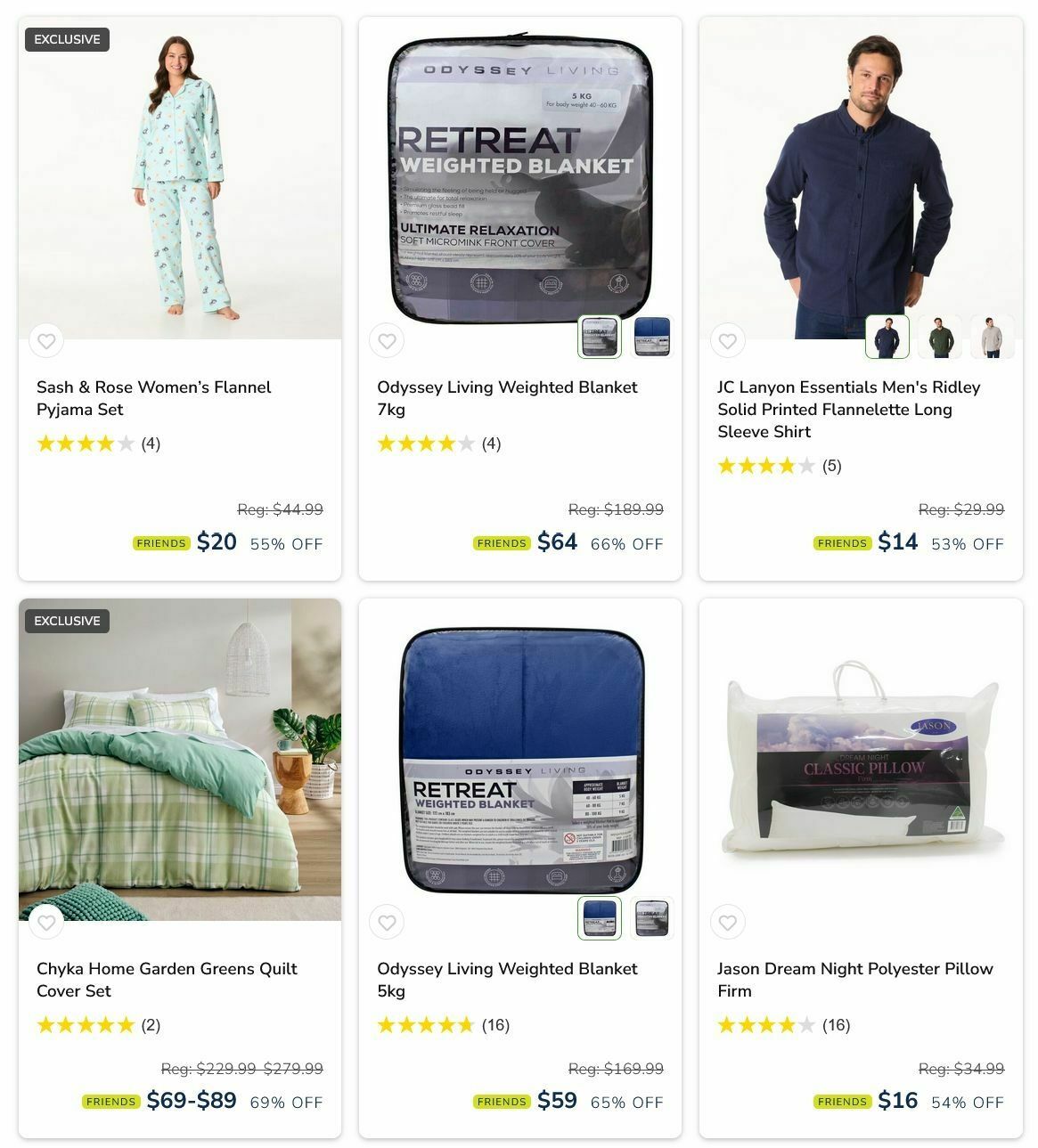
Task: Open JC Lanyon Essentials Men's Ridley shirt title
Action: [848, 410]
